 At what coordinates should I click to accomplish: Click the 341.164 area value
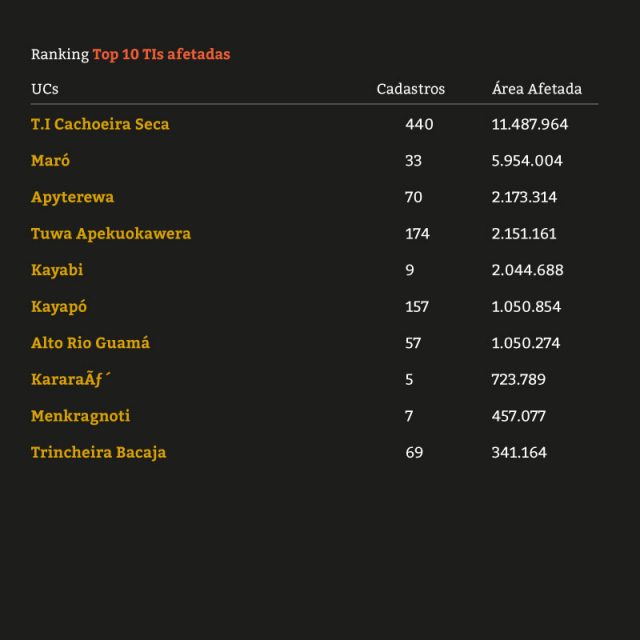point(519,452)
